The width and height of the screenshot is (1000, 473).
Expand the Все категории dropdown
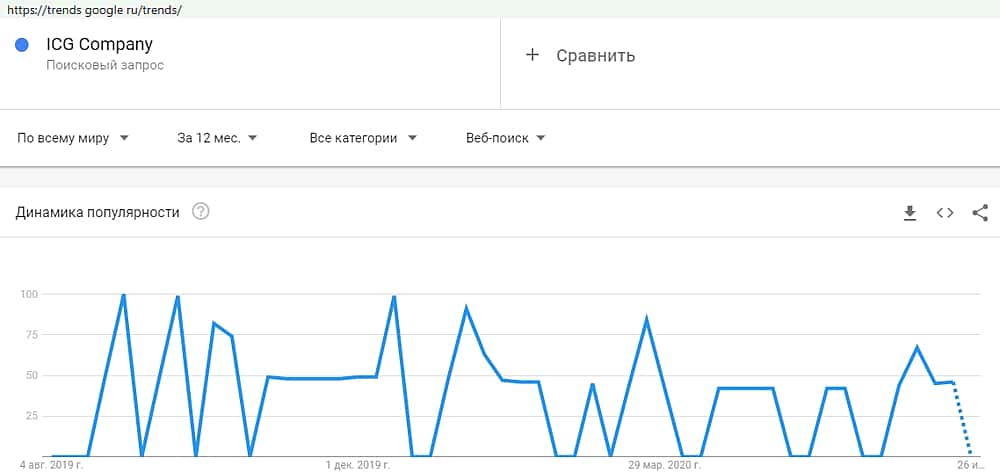tap(363, 138)
